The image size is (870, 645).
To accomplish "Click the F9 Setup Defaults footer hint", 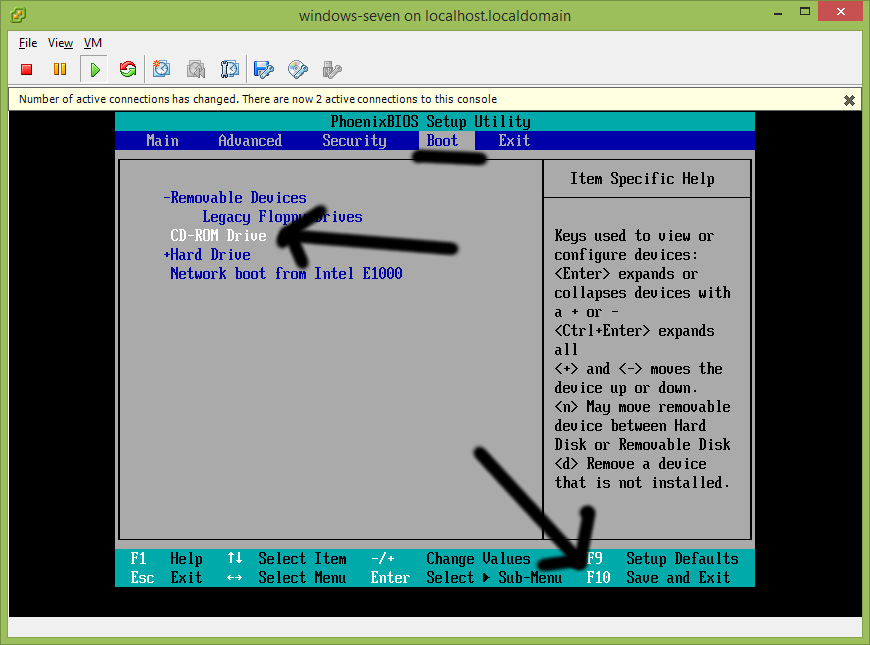I will tap(662, 558).
